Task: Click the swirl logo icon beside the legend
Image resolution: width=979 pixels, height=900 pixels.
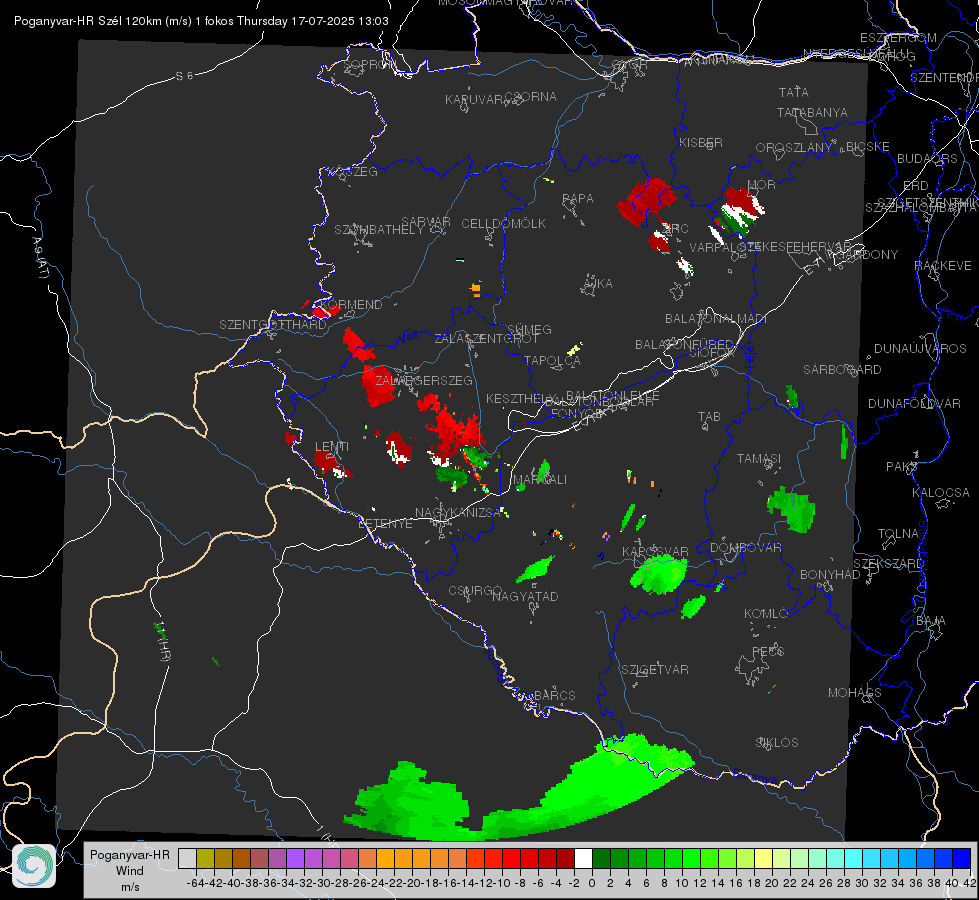Action: pos(34,866)
